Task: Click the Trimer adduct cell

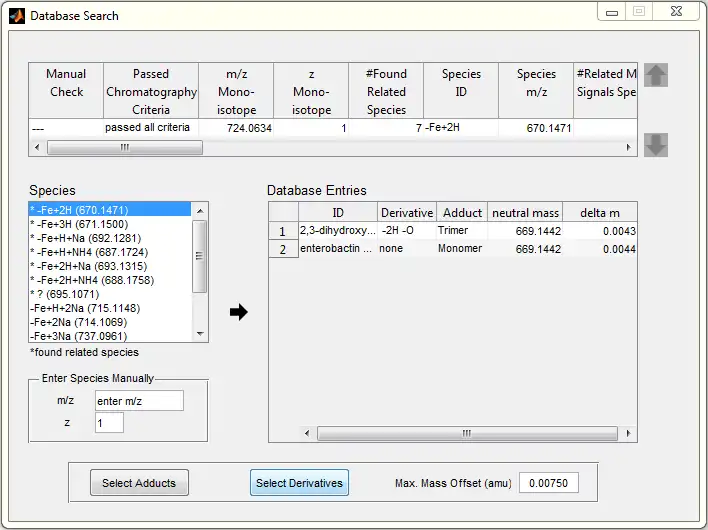Action: [462, 230]
